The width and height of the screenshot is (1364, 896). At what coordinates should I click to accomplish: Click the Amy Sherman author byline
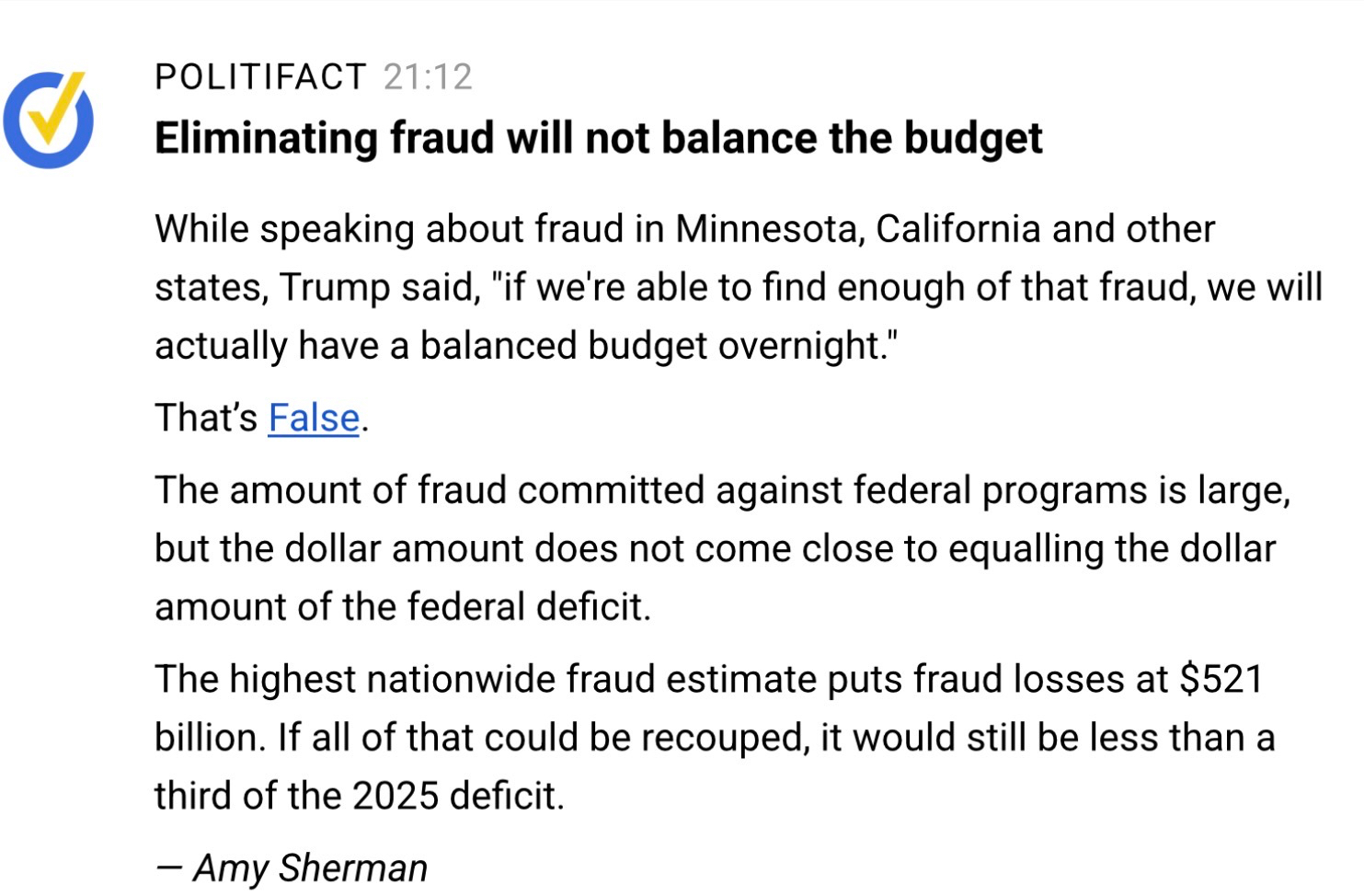point(310,867)
